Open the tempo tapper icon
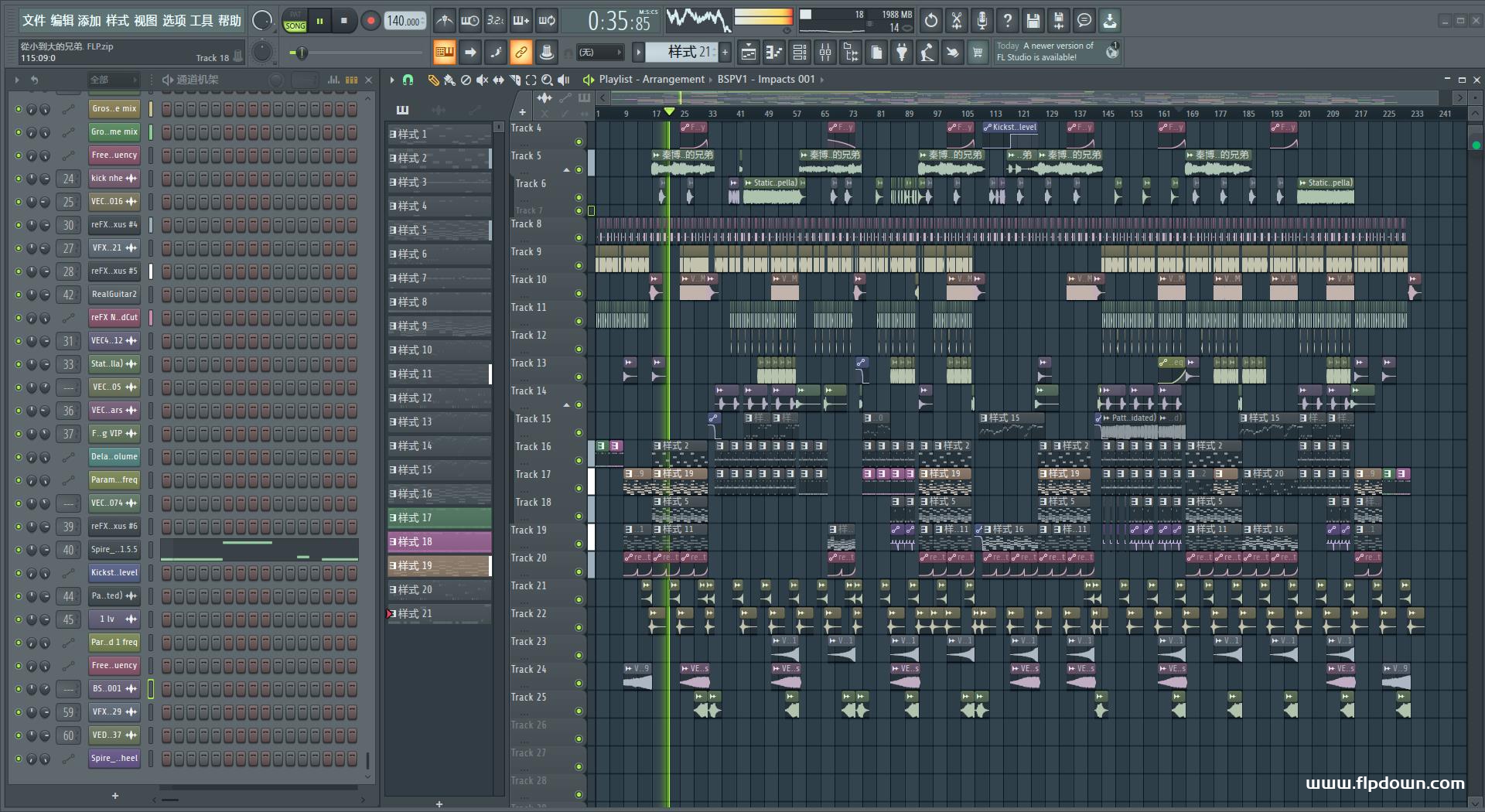The height and width of the screenshot is (812, 1485). pos(927,53)
